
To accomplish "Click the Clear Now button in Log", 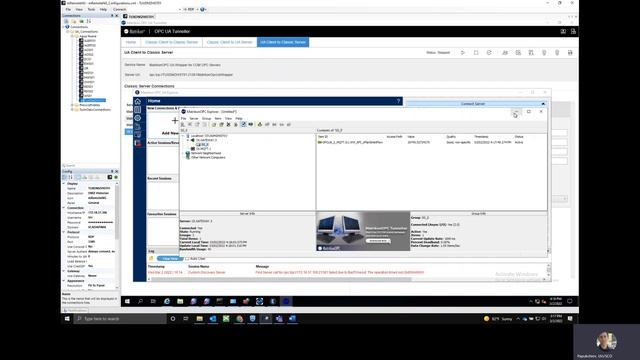I will (170, 258).
